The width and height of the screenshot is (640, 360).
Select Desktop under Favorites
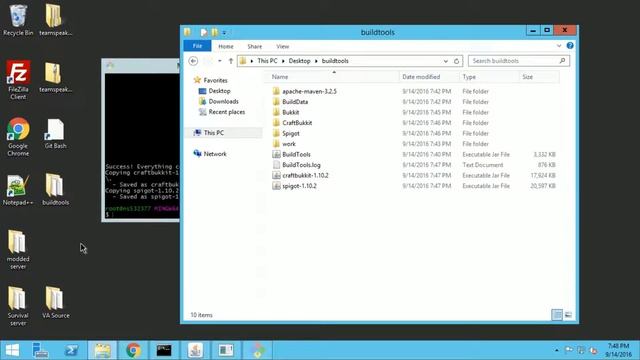pyautogui.click(x=219, y=91)
